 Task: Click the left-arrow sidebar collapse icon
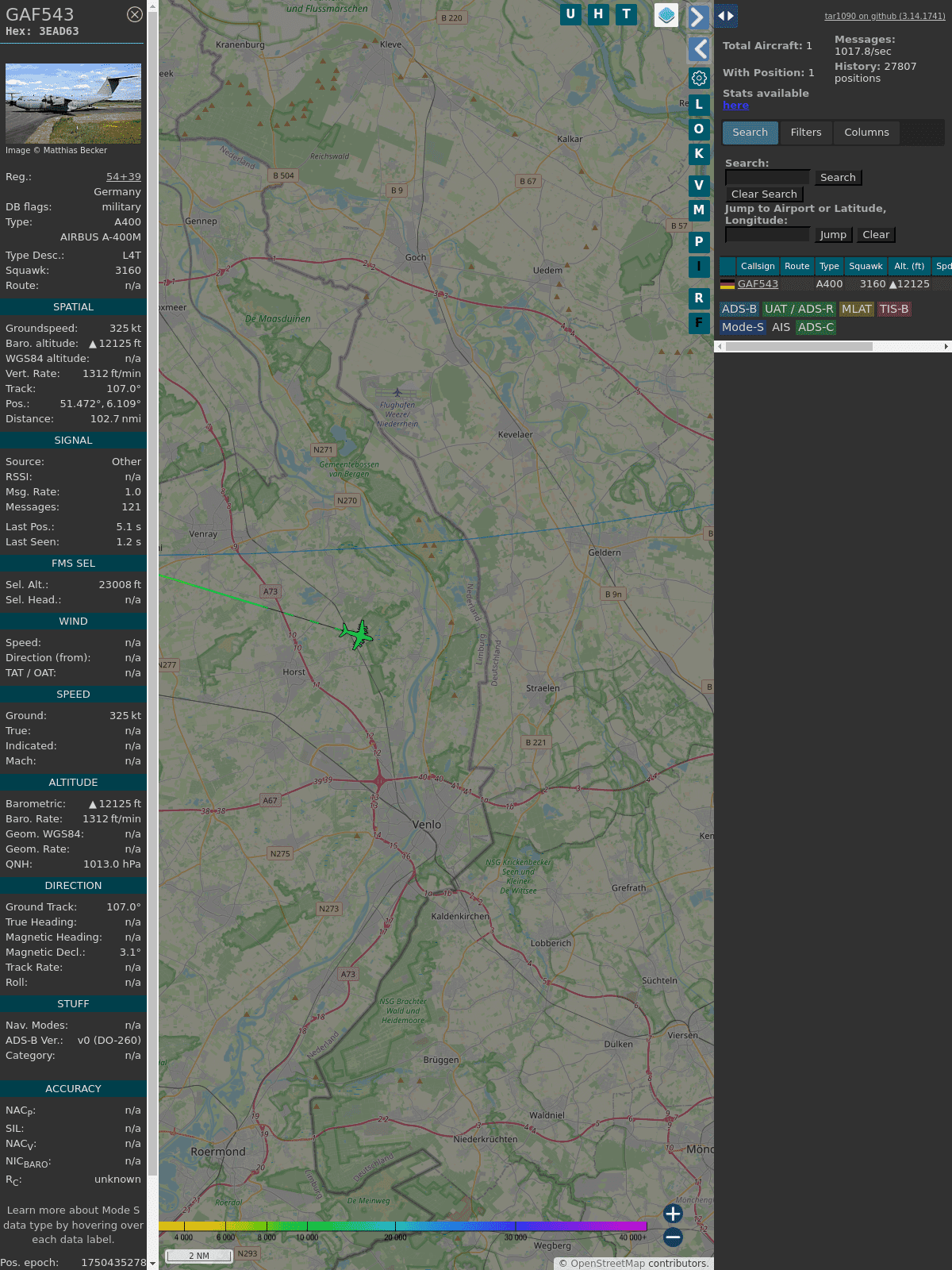coord(699,49)
